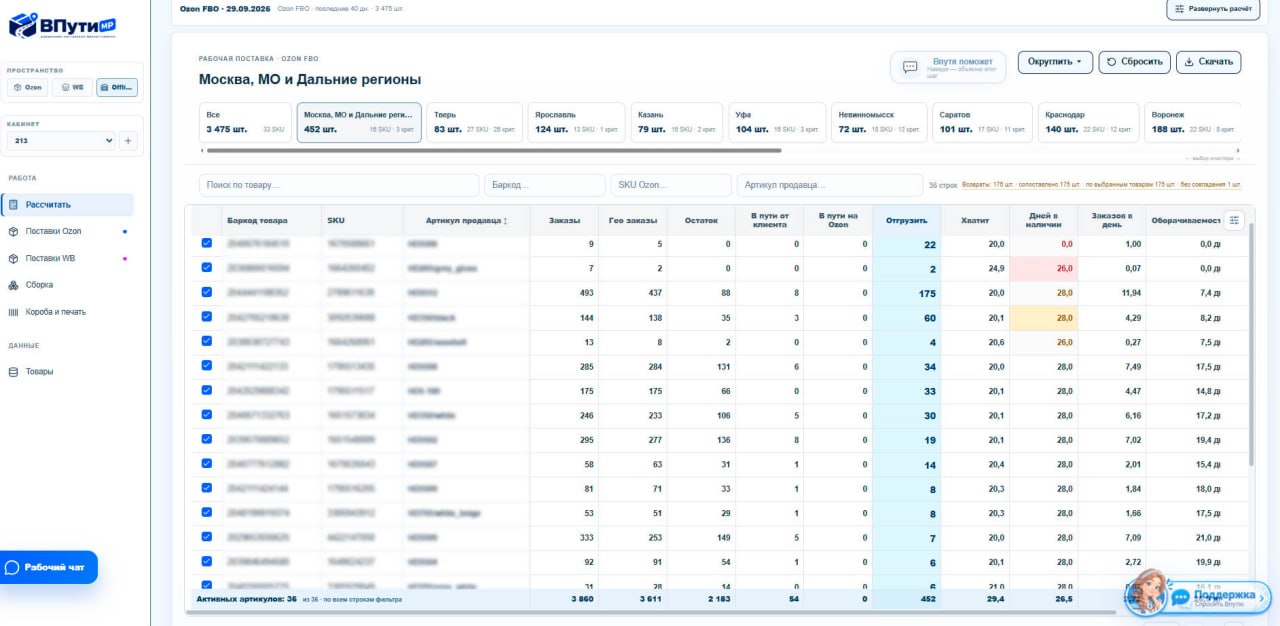Screen dimensions: 1280x626
Task: Uncheck the row with 333 orders
Action: point(207,537)
